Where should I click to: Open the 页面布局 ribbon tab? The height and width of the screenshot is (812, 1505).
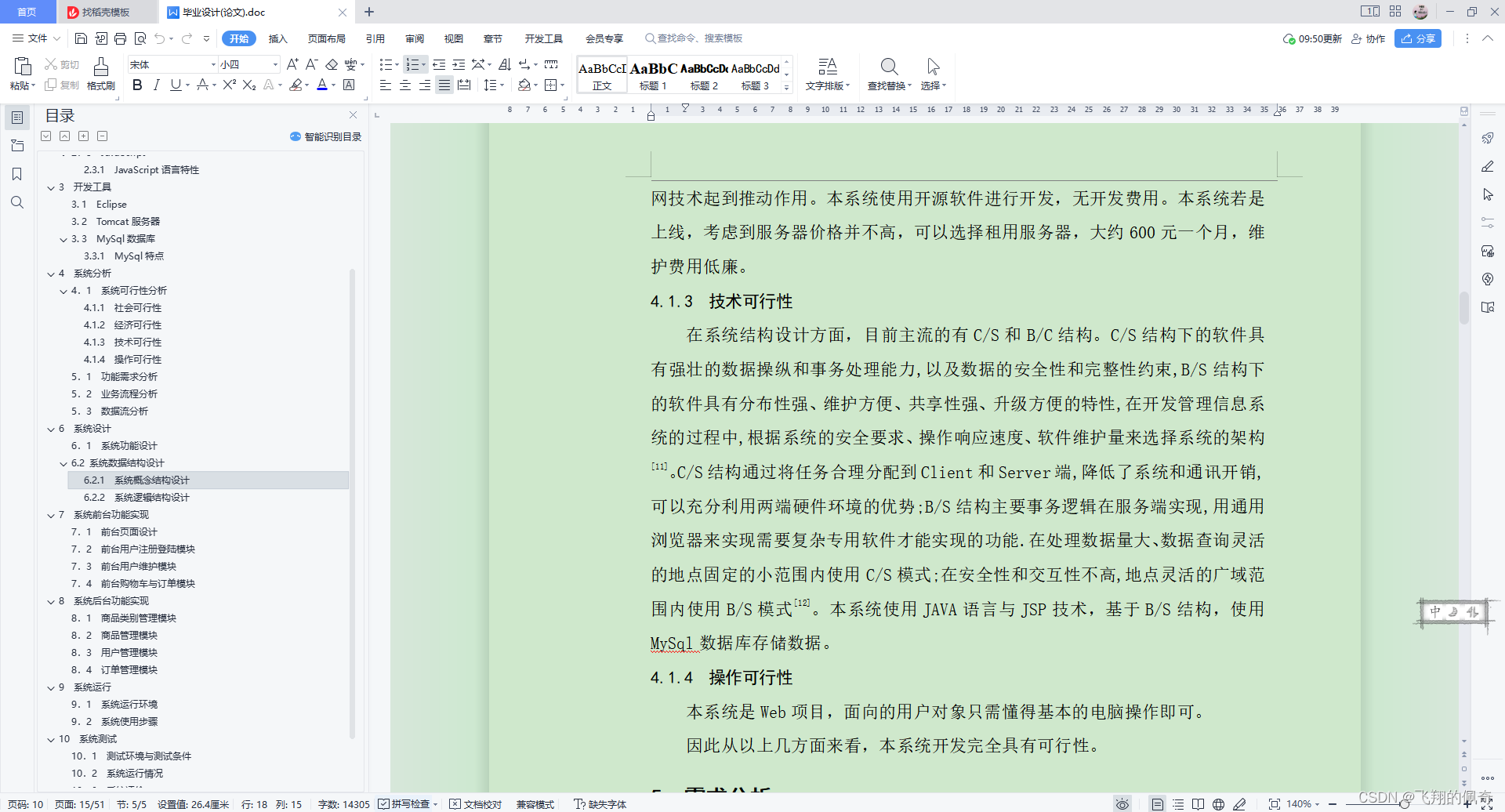click(327, 38)
